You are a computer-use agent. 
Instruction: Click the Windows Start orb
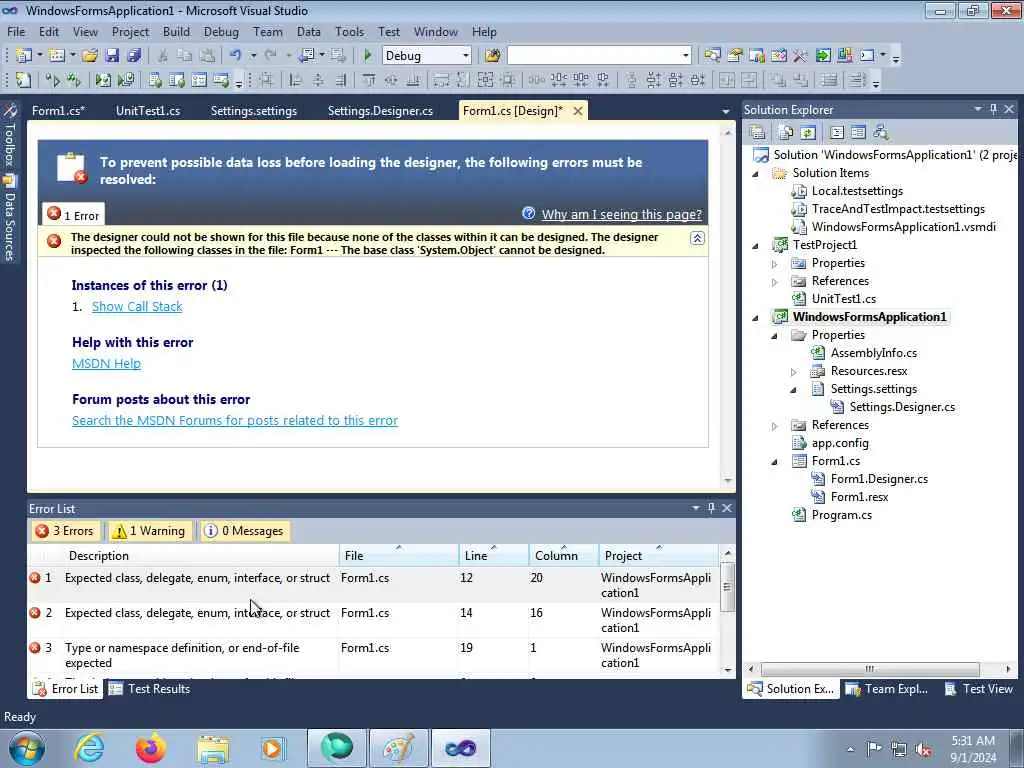tap(27, 748)
